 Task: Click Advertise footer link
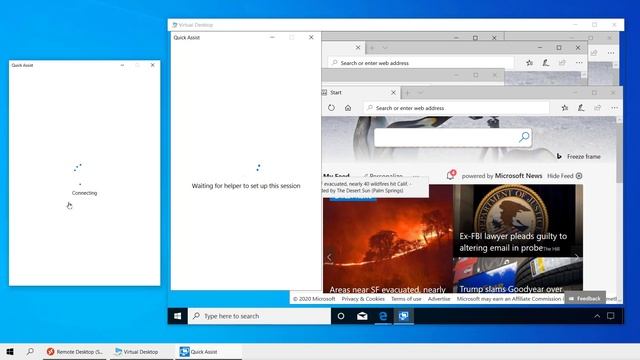pyautogui.click(x=439, y=299)
